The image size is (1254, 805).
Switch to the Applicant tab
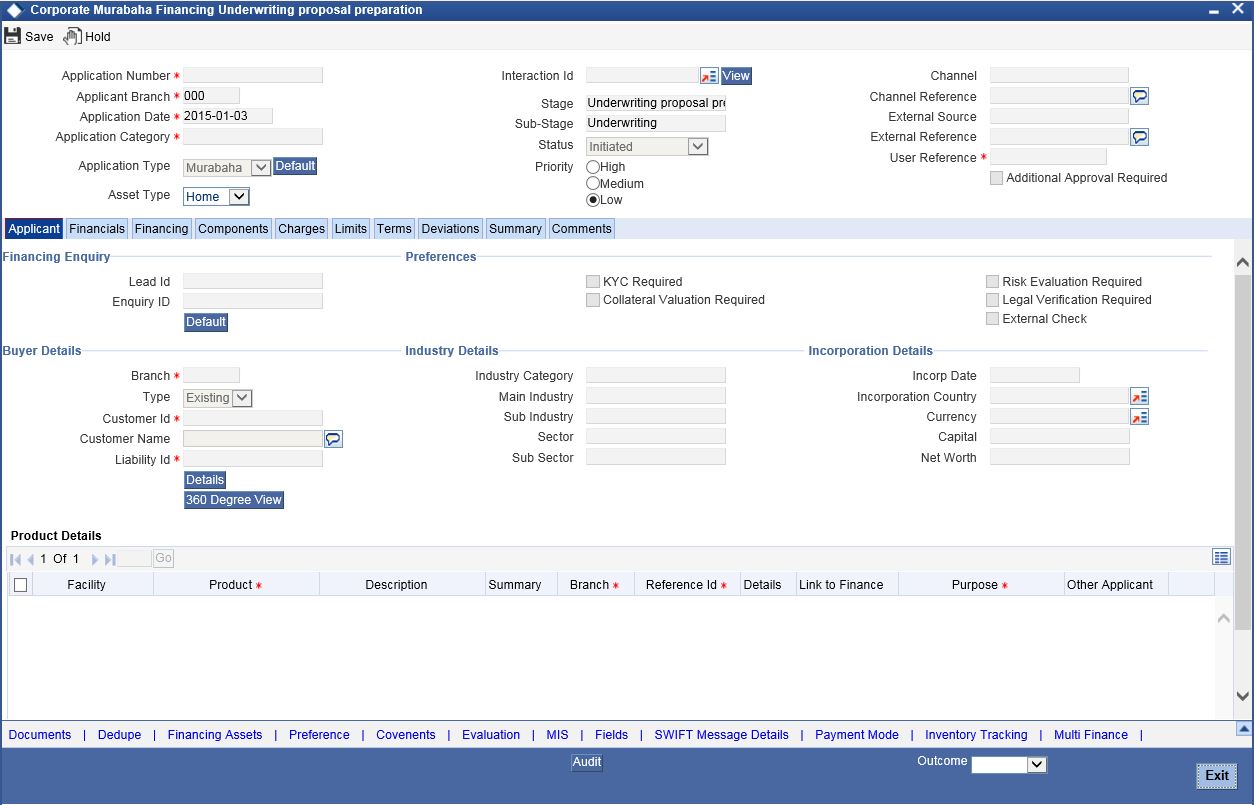[34, 229]
